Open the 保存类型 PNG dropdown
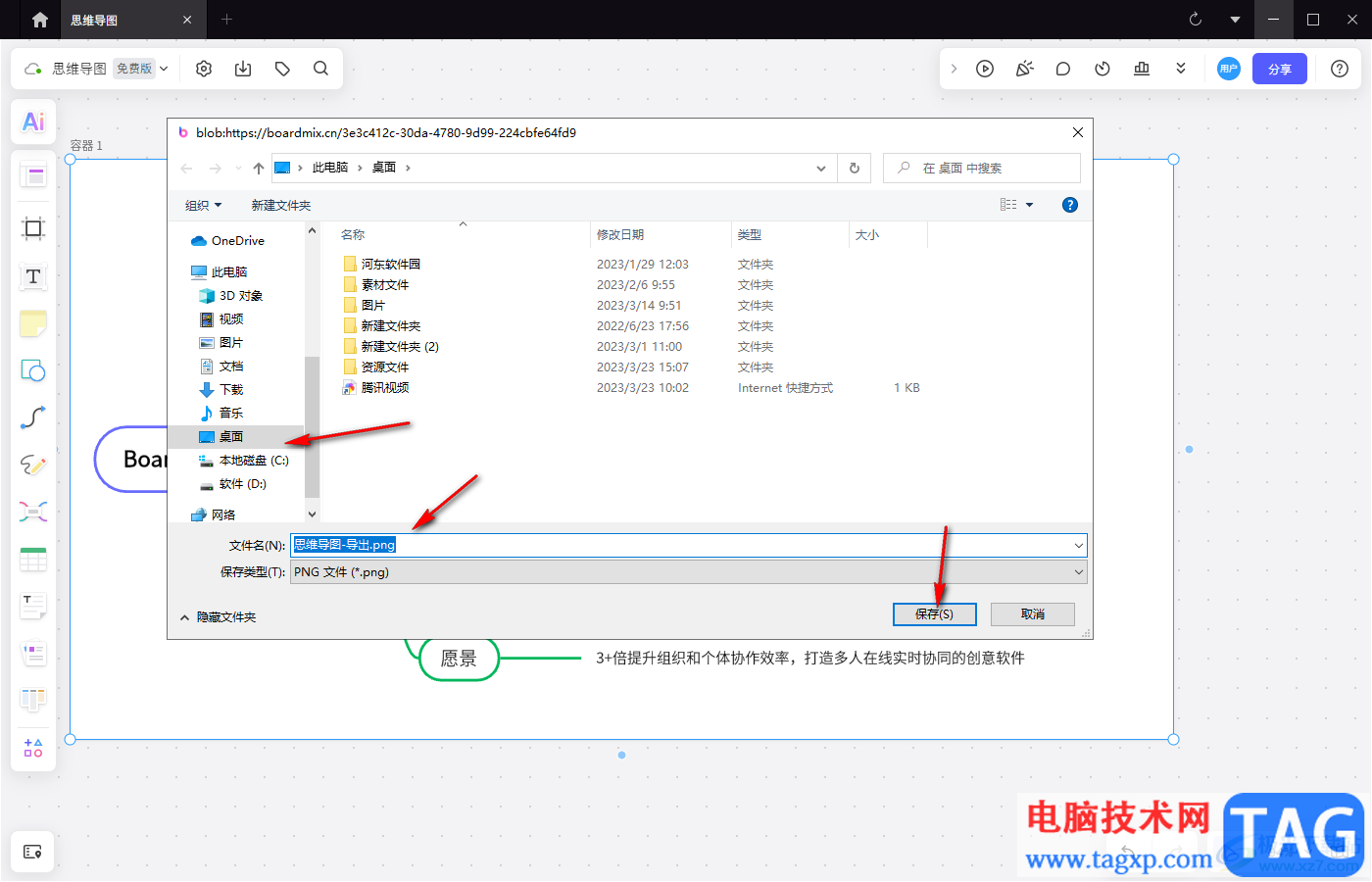The width and height of the screenshot is (1372, 882). click(x=689, y=572)
